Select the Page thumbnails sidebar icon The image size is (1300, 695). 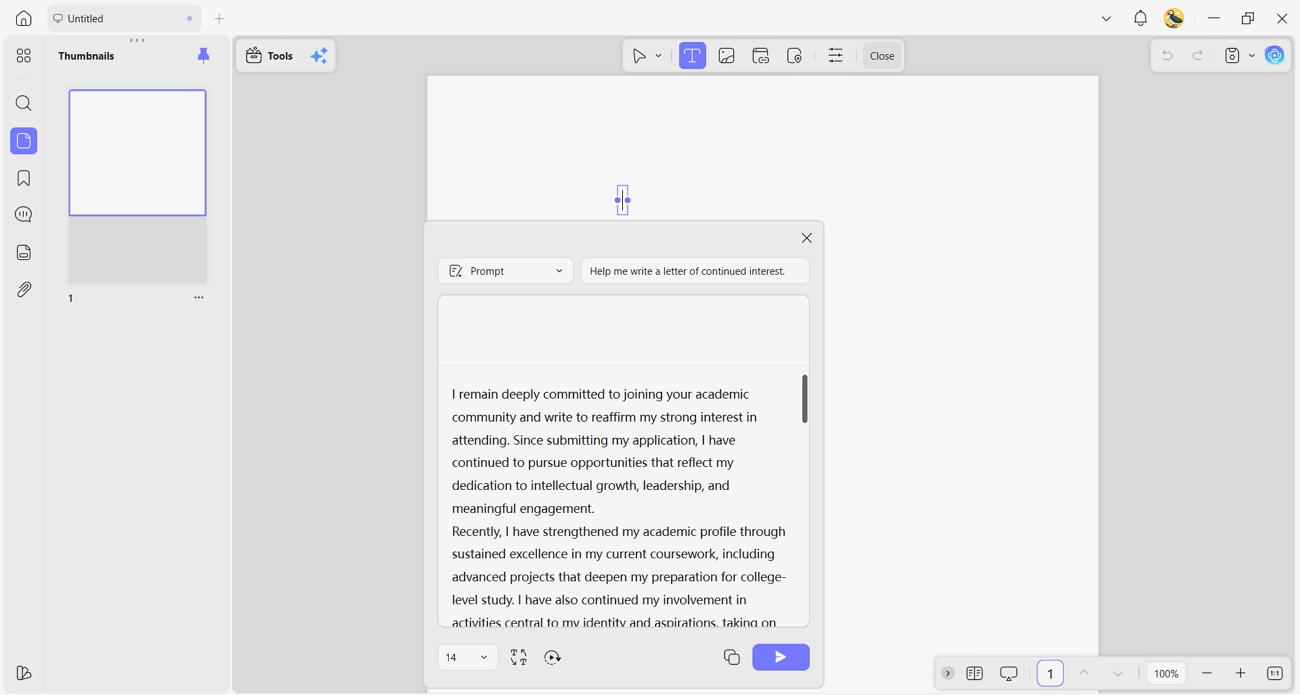tap(24, 141)
